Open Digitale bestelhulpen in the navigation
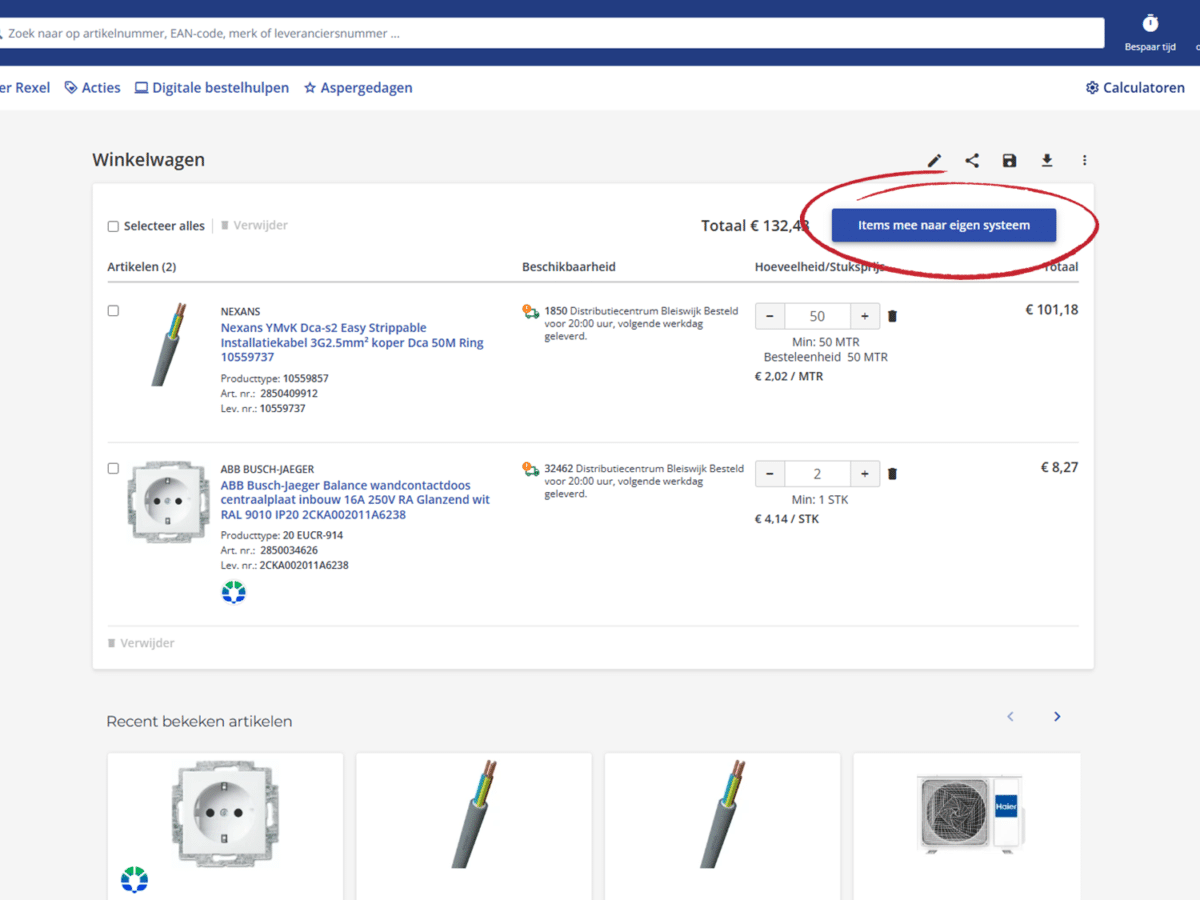This screenshot has height=900, width=1200. click(x=212, y=87)
